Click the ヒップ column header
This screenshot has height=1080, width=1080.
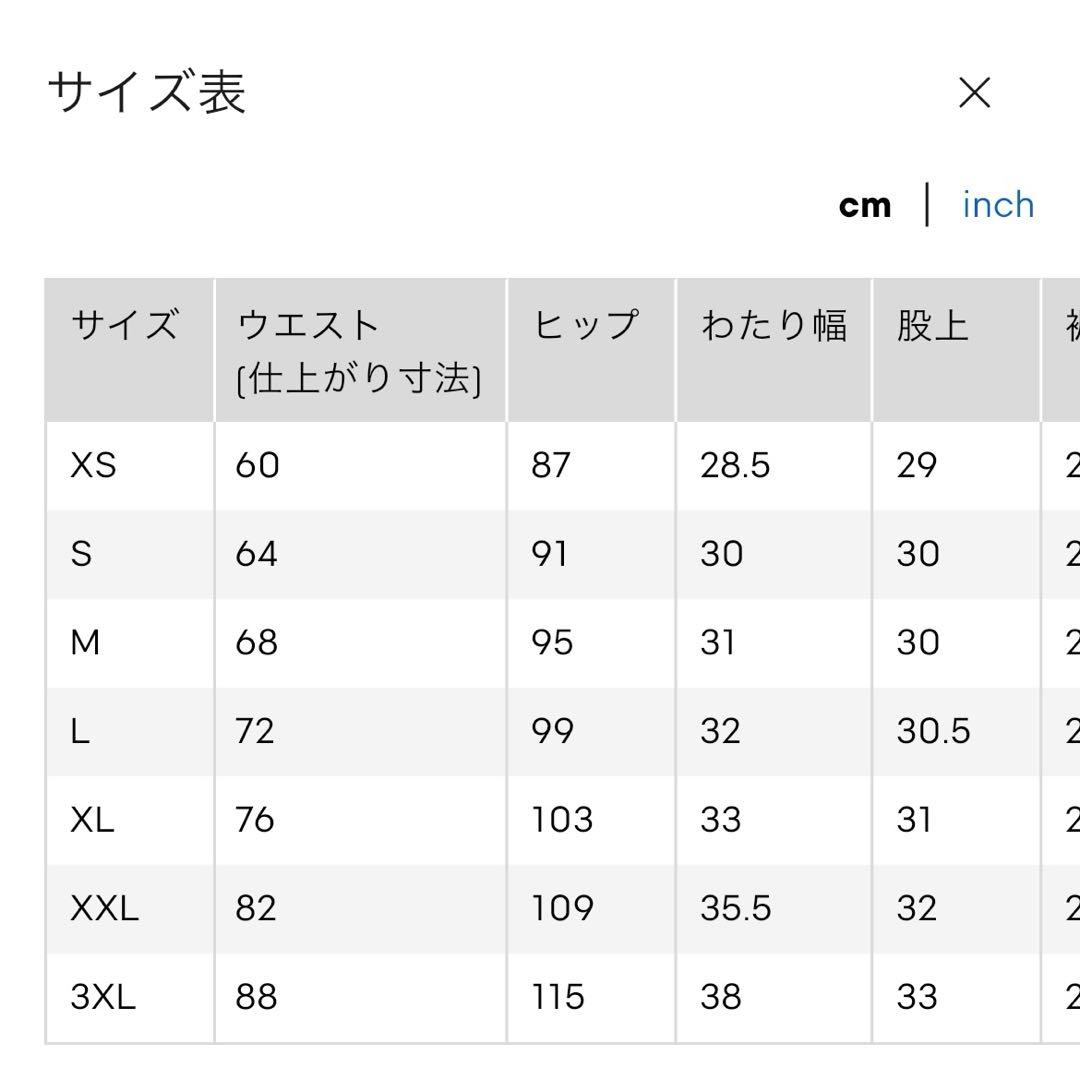(585, 324)
